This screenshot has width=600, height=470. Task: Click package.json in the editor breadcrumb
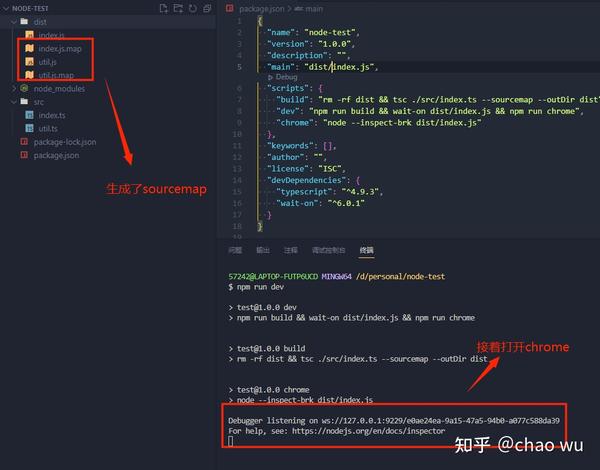pyautogui.click(x=261, y=9)
